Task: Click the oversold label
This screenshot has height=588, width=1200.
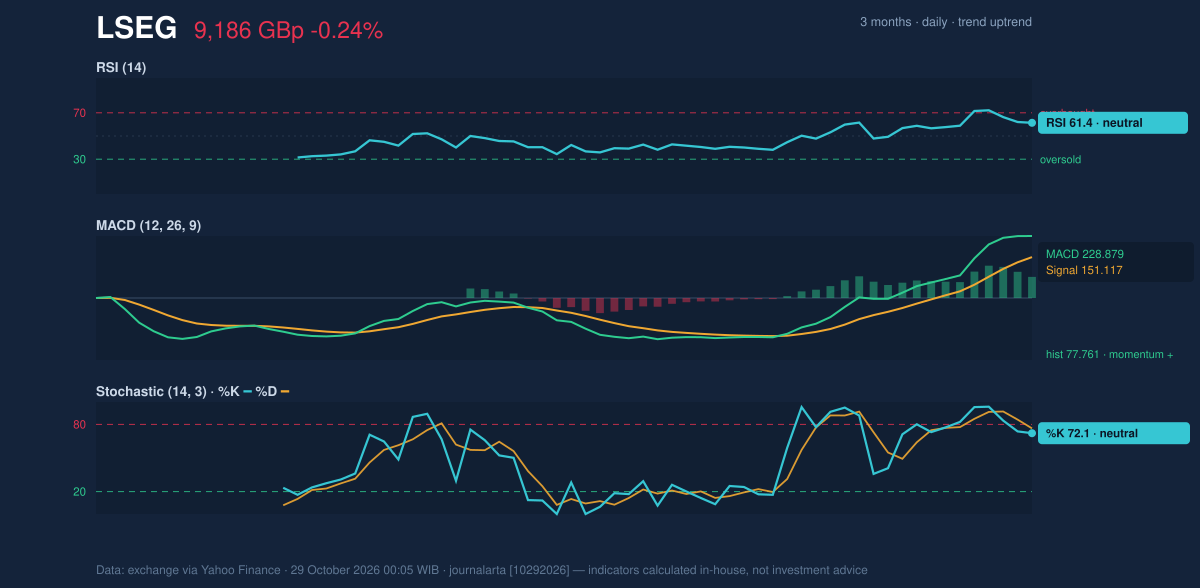Action: click(x=1060, y=159)
